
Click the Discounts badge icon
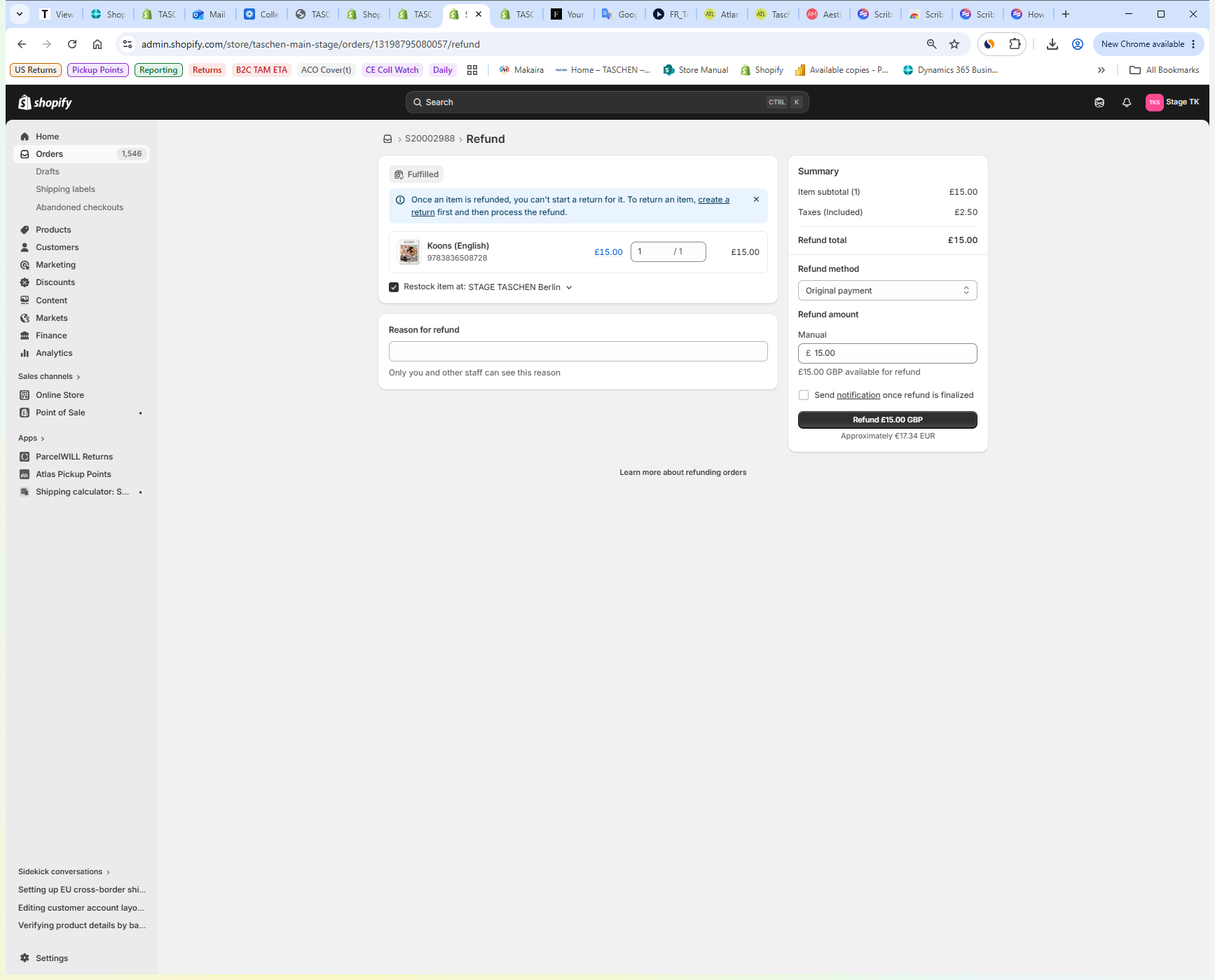coord(25,282)
